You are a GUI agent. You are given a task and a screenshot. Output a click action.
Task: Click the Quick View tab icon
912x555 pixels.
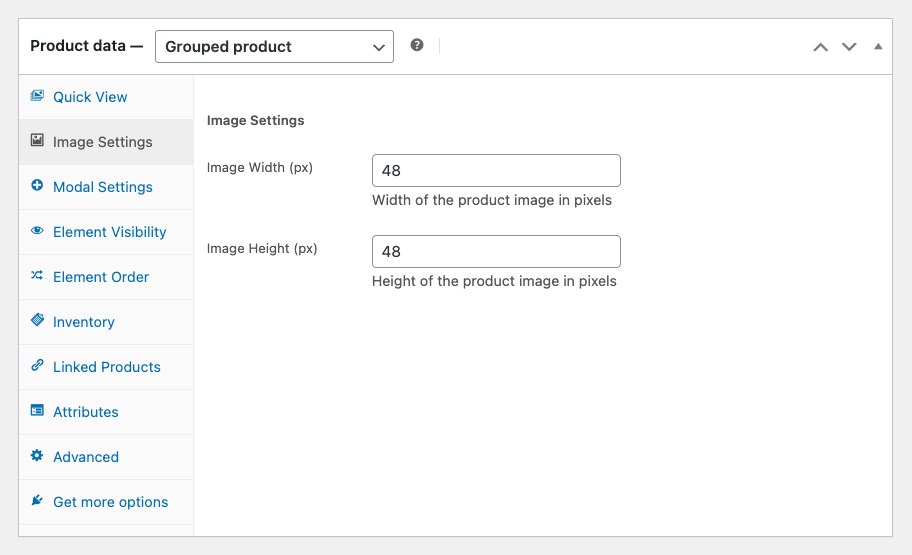point(37,96)
